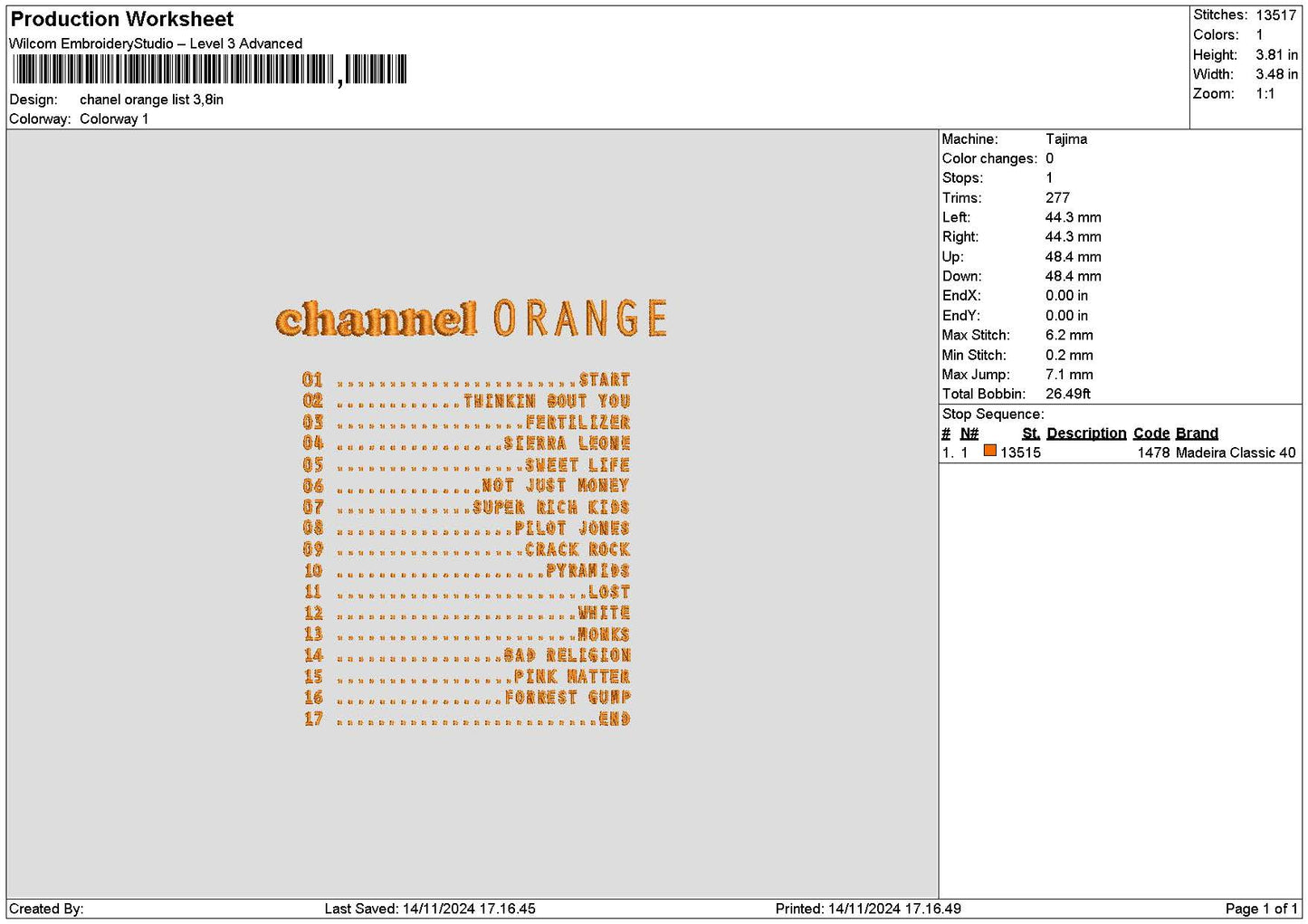Click stitch count 13515 in stop sequence
1308x924 pixels.
click(x=1020, y=452)
